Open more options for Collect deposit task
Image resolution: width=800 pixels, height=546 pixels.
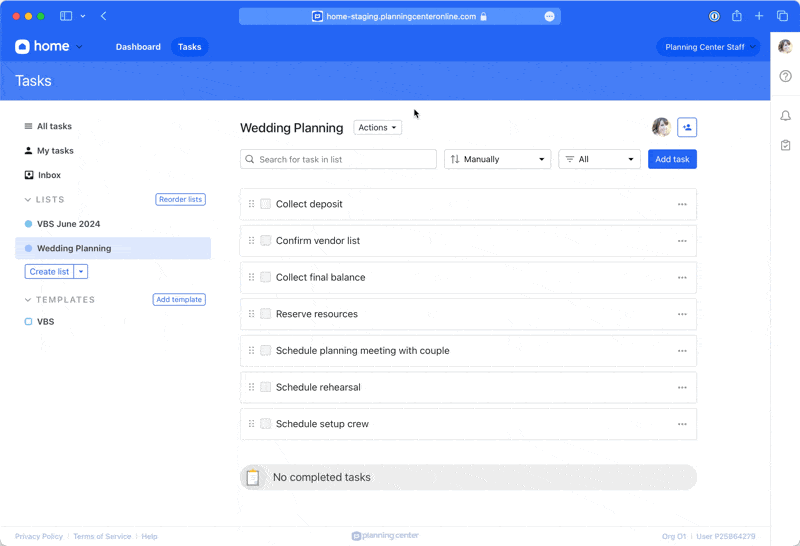(x=682, y=204)
